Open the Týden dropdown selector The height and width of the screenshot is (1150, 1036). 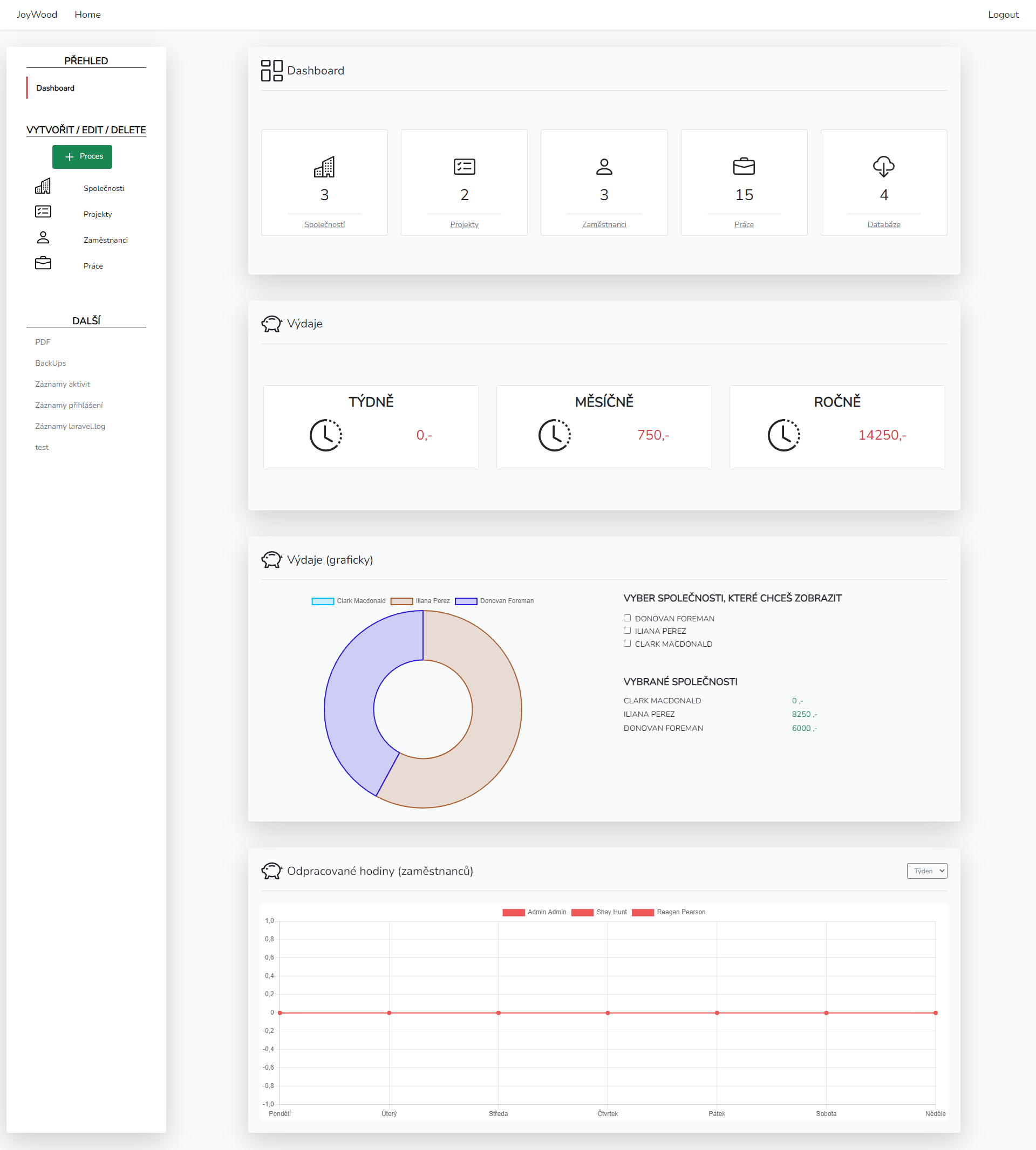[926, 871]
